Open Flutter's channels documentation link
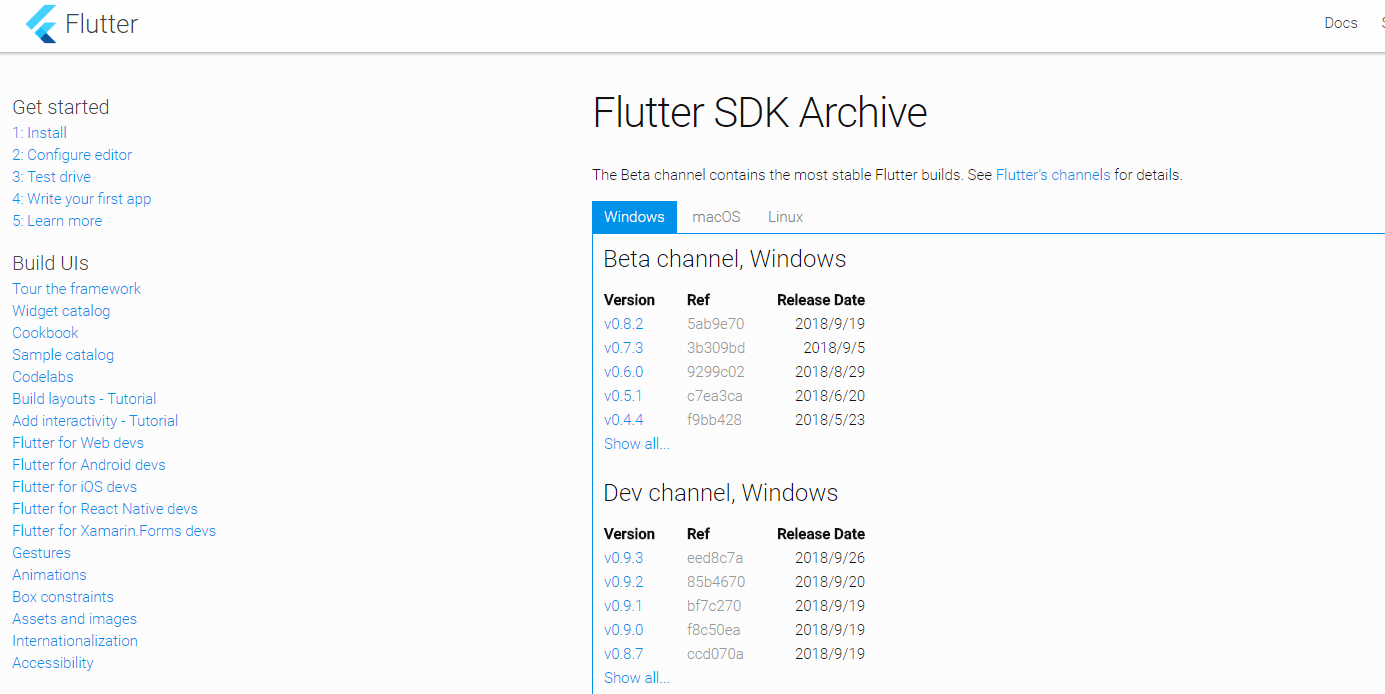This screenshot has height=694, width=1385. 1053,174
